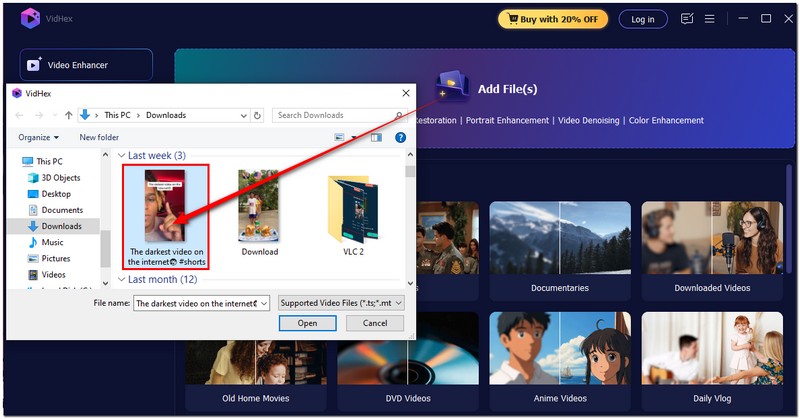
Task: Open the hamburger menu in title bar
Action: point(709,19)
